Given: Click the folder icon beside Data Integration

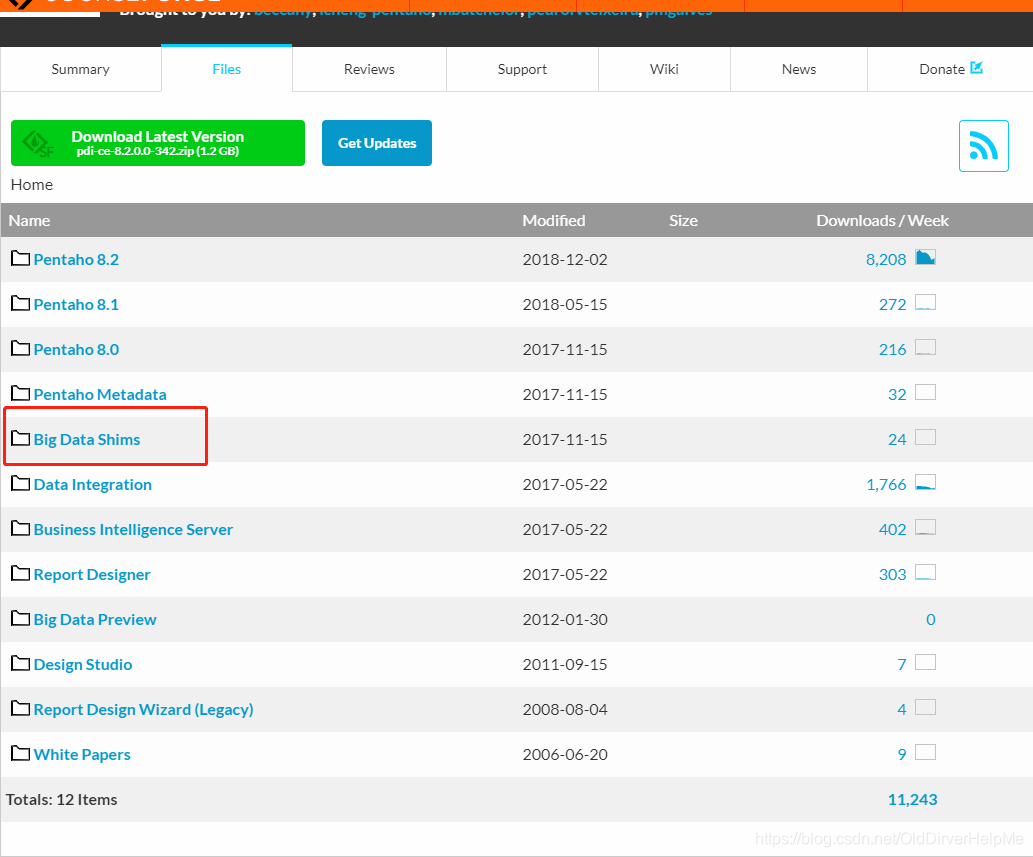Looking at the screenshot, I should tap(20, 483).
